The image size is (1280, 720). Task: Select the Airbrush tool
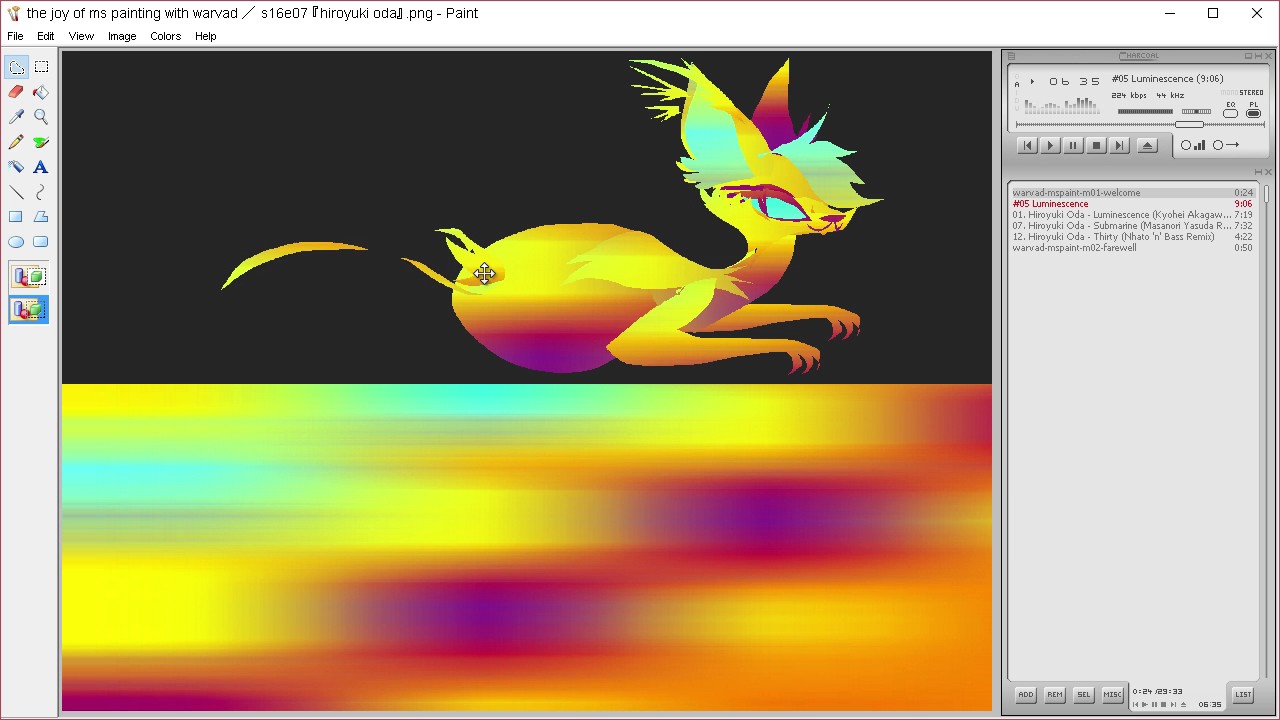click(16, 167)
